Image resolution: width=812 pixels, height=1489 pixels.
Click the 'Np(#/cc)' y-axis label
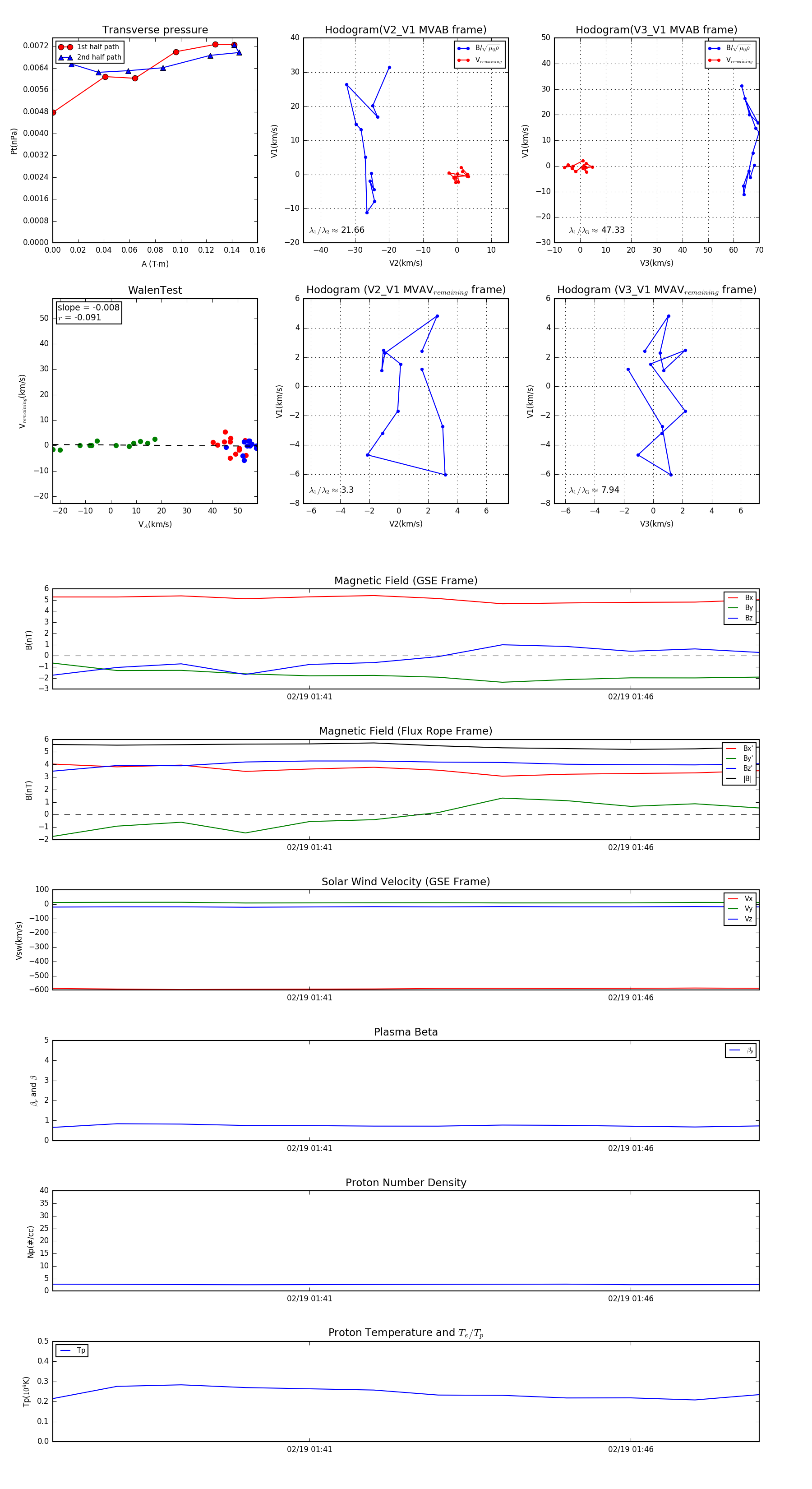pyautogui.click(x=31, y=1242)
